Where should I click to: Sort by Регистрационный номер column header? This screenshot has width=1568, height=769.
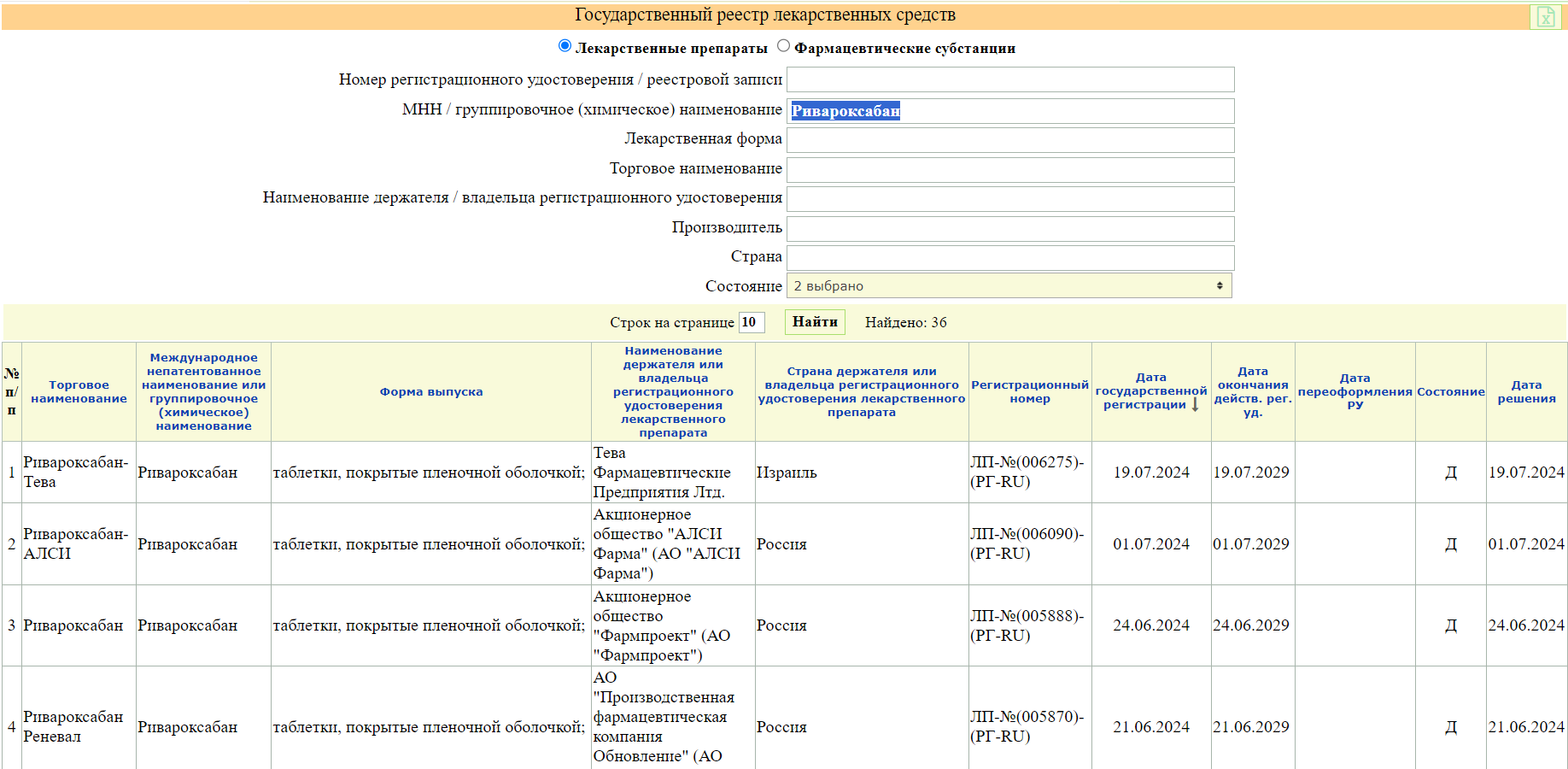click(1029, 392)
